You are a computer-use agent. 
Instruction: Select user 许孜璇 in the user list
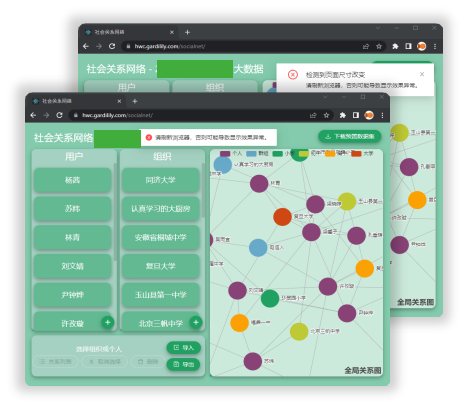point(72,321)
